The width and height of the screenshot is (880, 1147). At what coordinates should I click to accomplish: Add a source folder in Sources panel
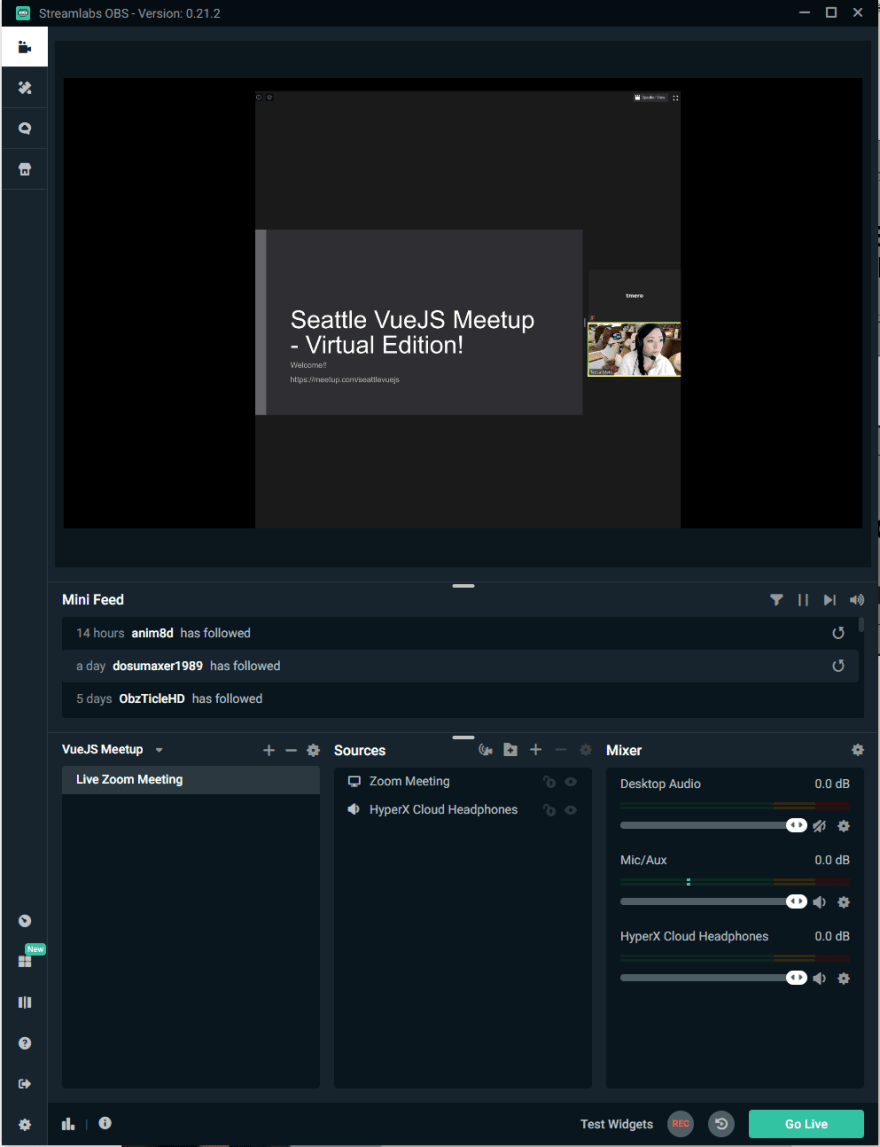(x=511, y=750)
